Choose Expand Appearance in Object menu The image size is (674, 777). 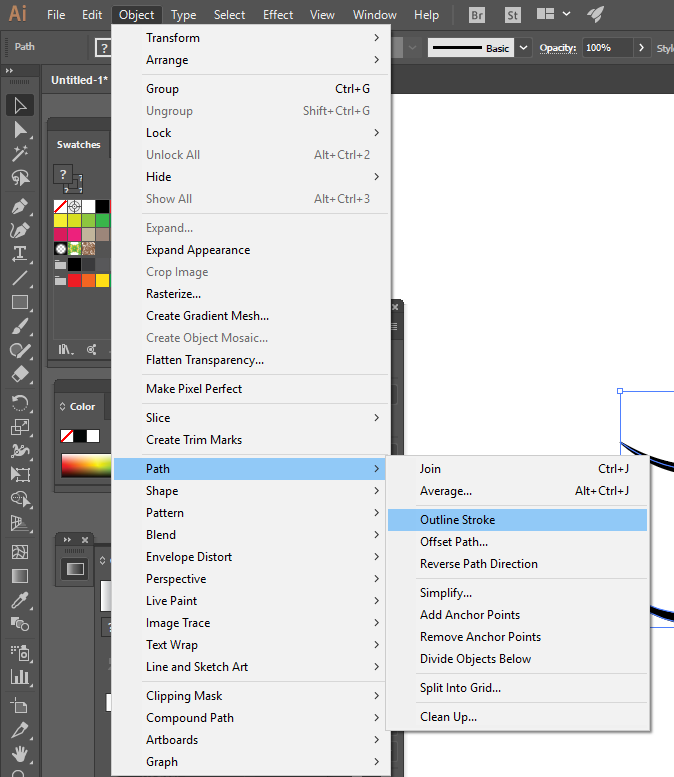coord(251,250)
